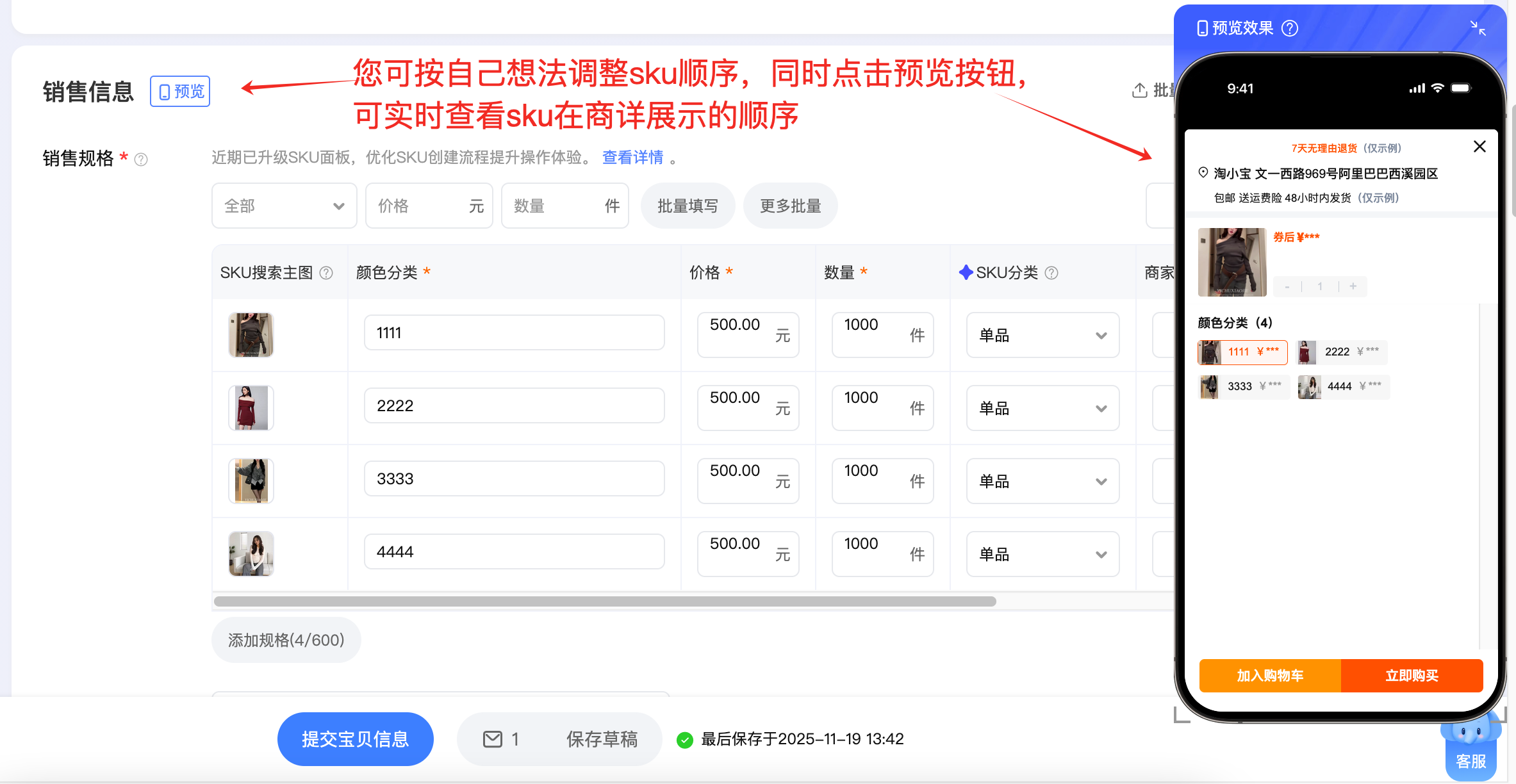Screen dimensions: 1516x784
Task: Open SKU image thumbnail for row 3333
Action: pyautogui.click(x=251, y=480)
